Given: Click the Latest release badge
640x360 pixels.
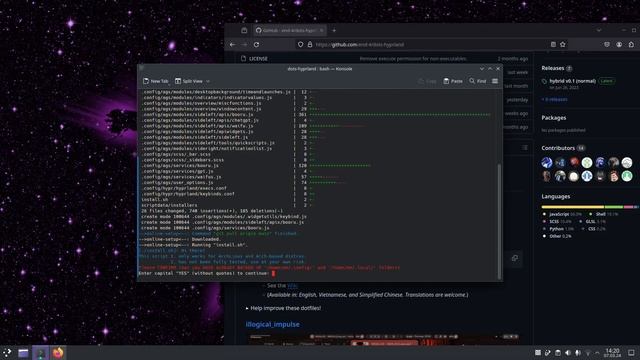Looking at the screenshot, I should coord(607,81).
